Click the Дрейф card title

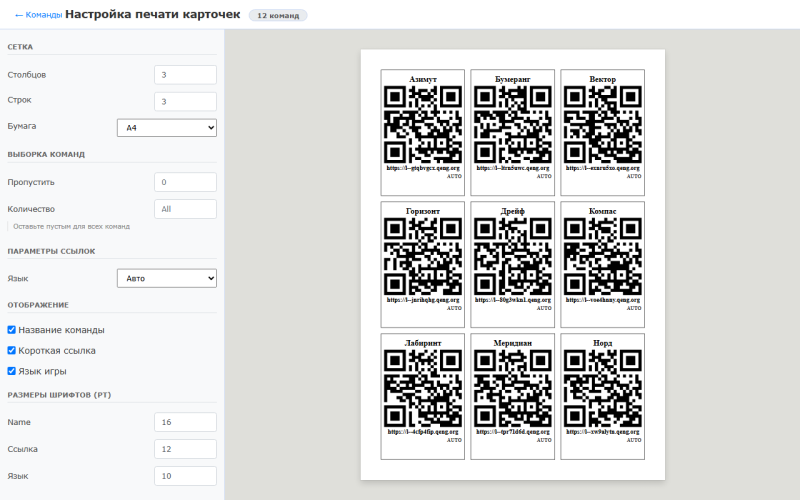513,211
